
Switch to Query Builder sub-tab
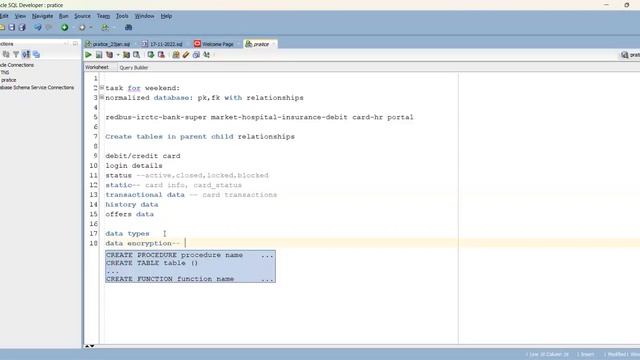(x=133, y=67)
